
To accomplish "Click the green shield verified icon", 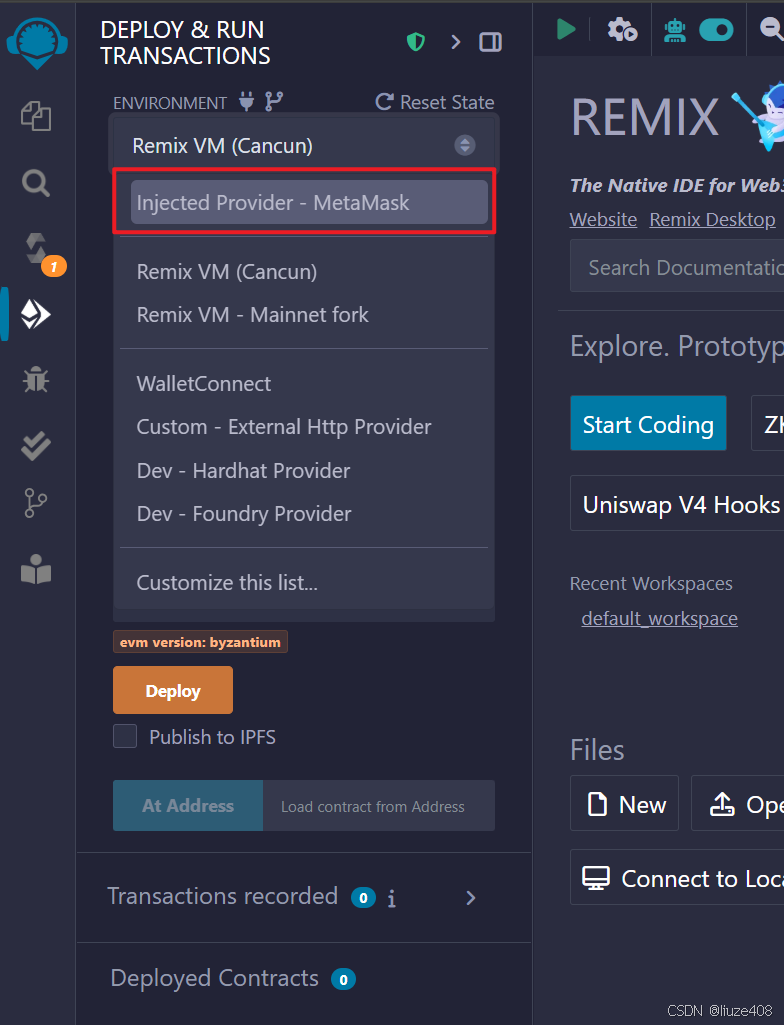I will (416, 42).
